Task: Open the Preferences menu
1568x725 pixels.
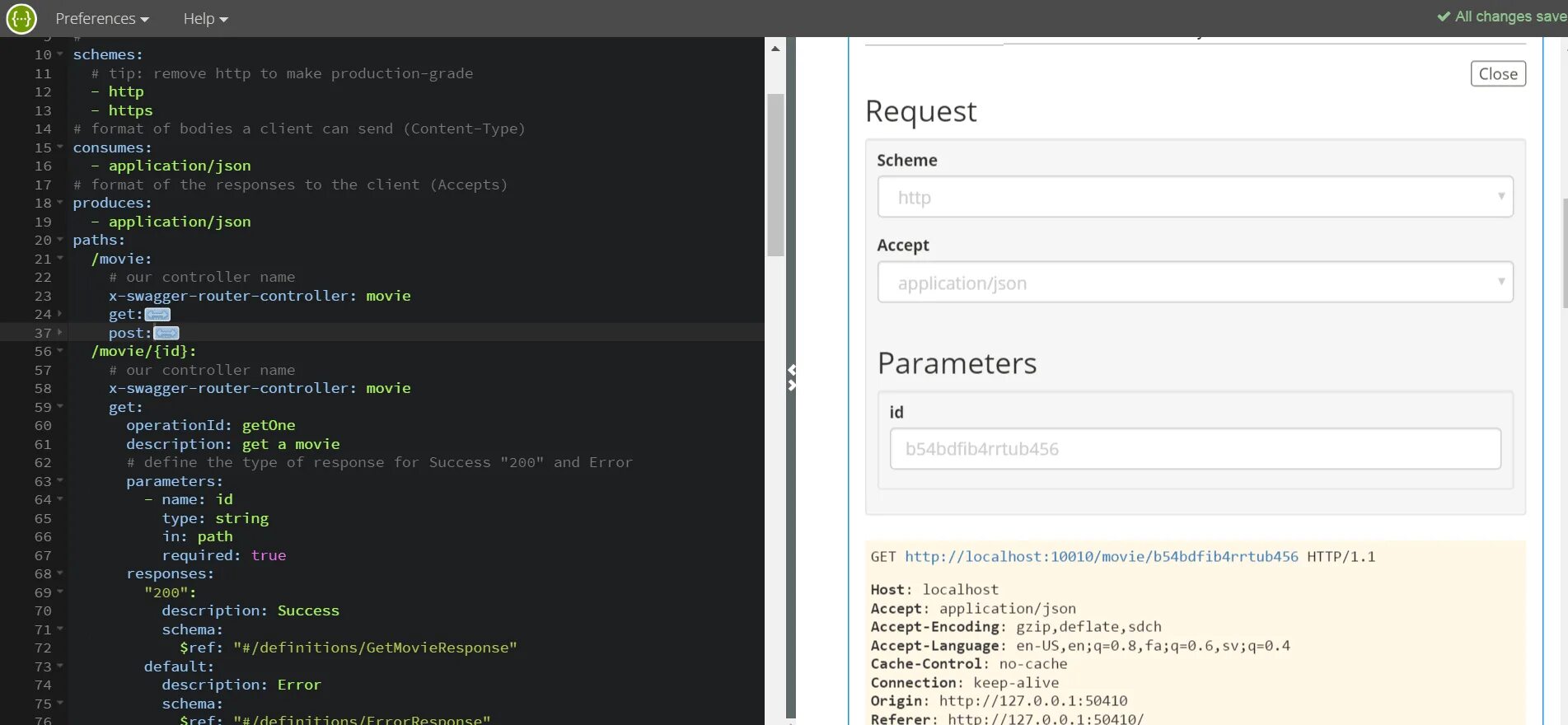Action: (102, 18)
